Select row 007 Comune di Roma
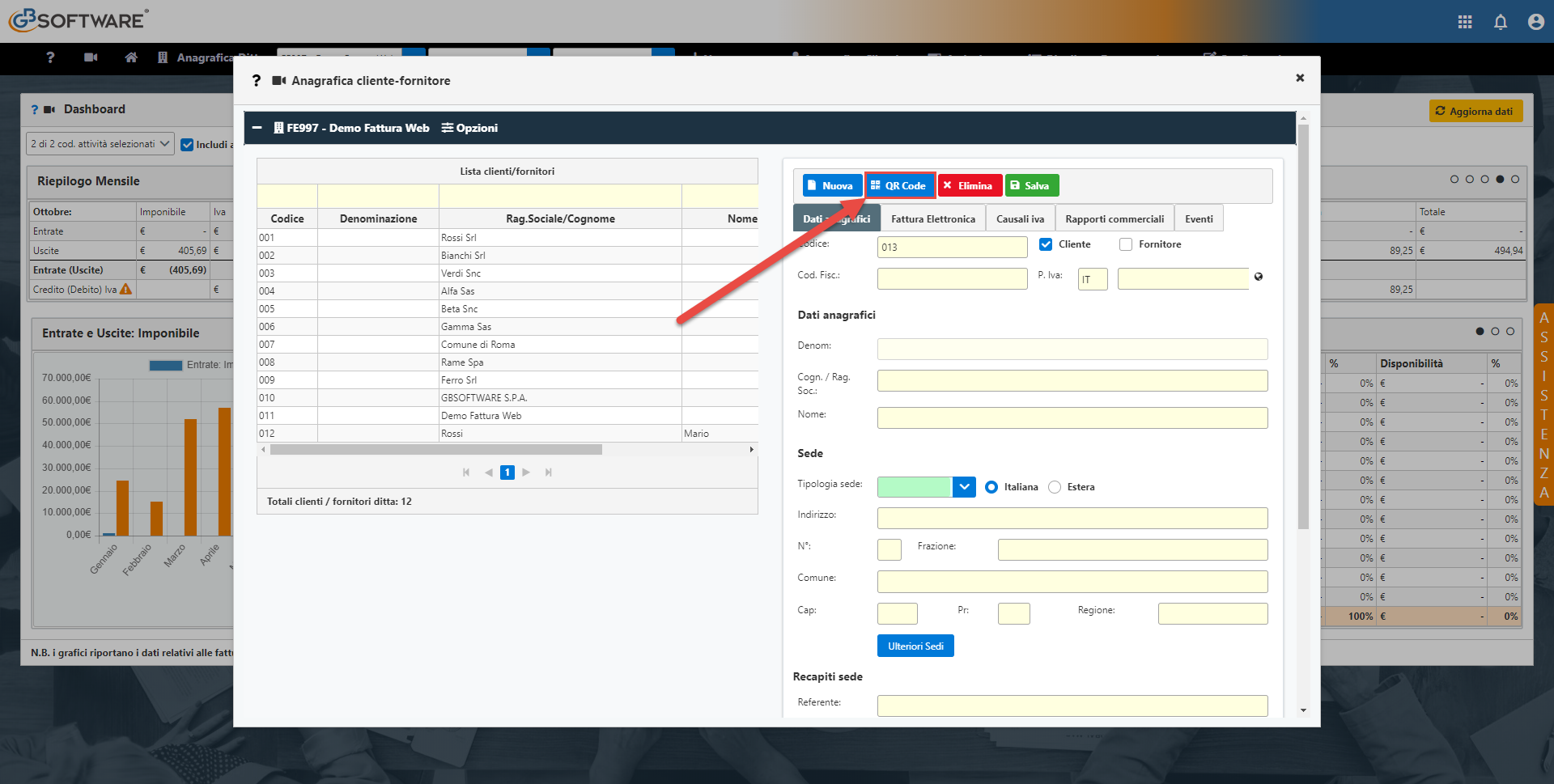The height and width of the screenshot is (784, 1554). 507,345
